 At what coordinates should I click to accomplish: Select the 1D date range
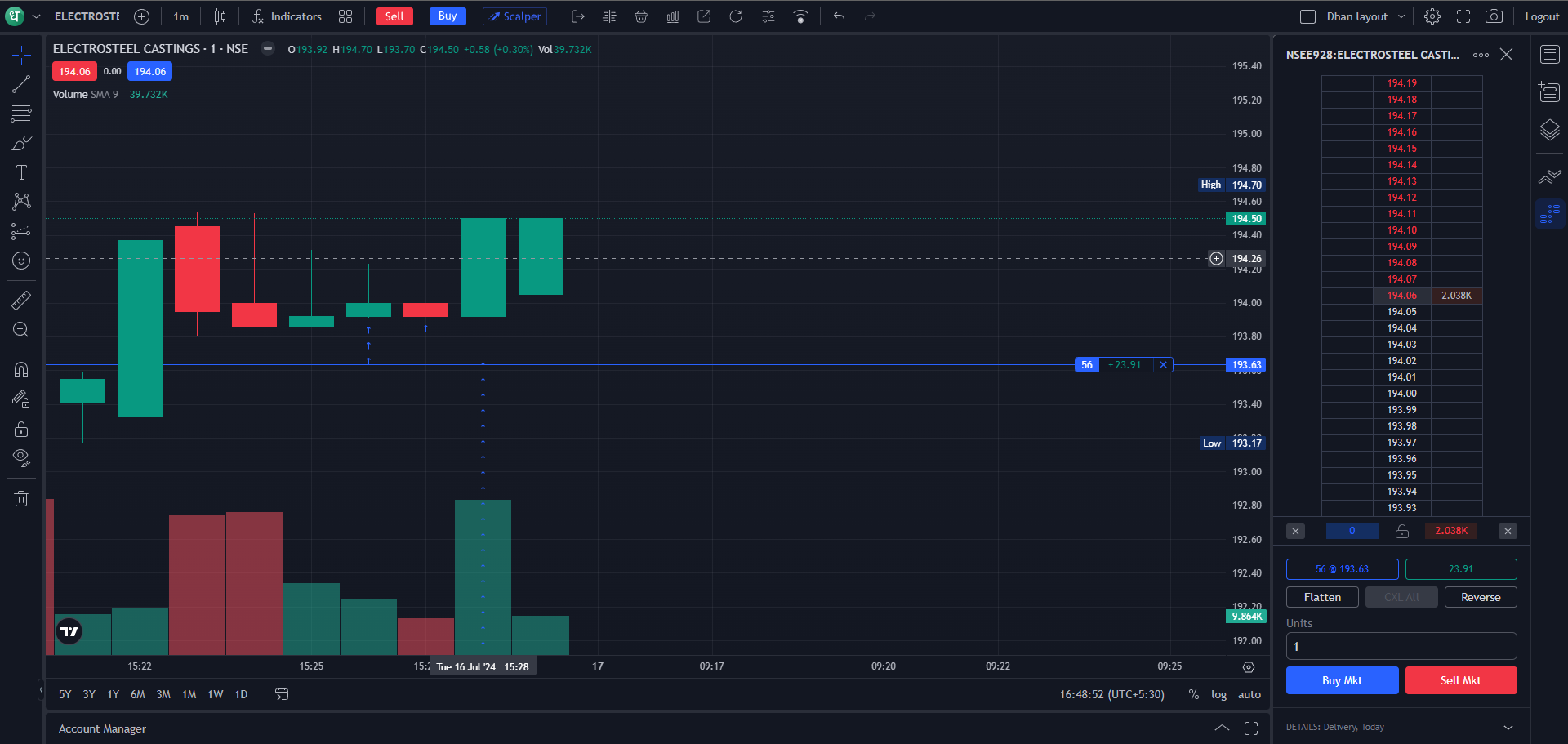(241, 694)
